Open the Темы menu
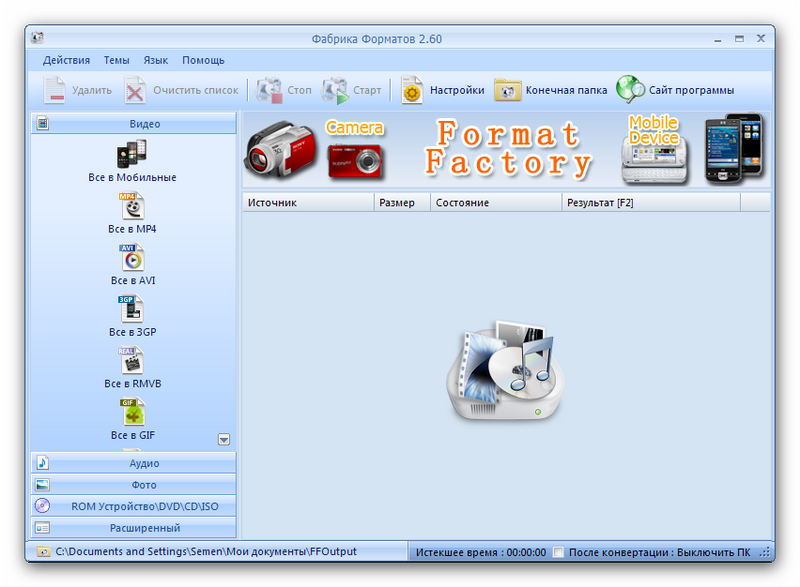 116,60
